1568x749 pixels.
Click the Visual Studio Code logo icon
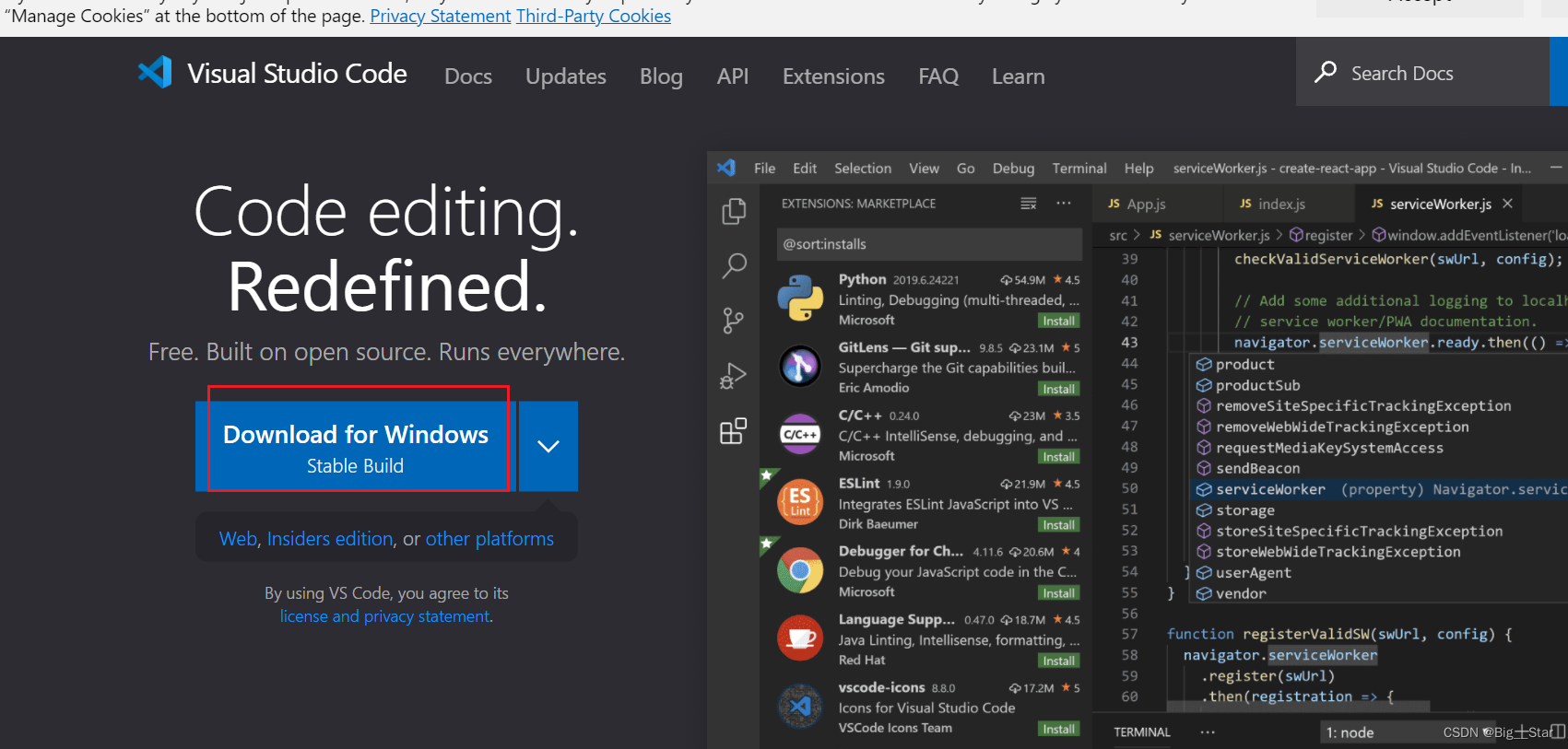tap(155, 73)
